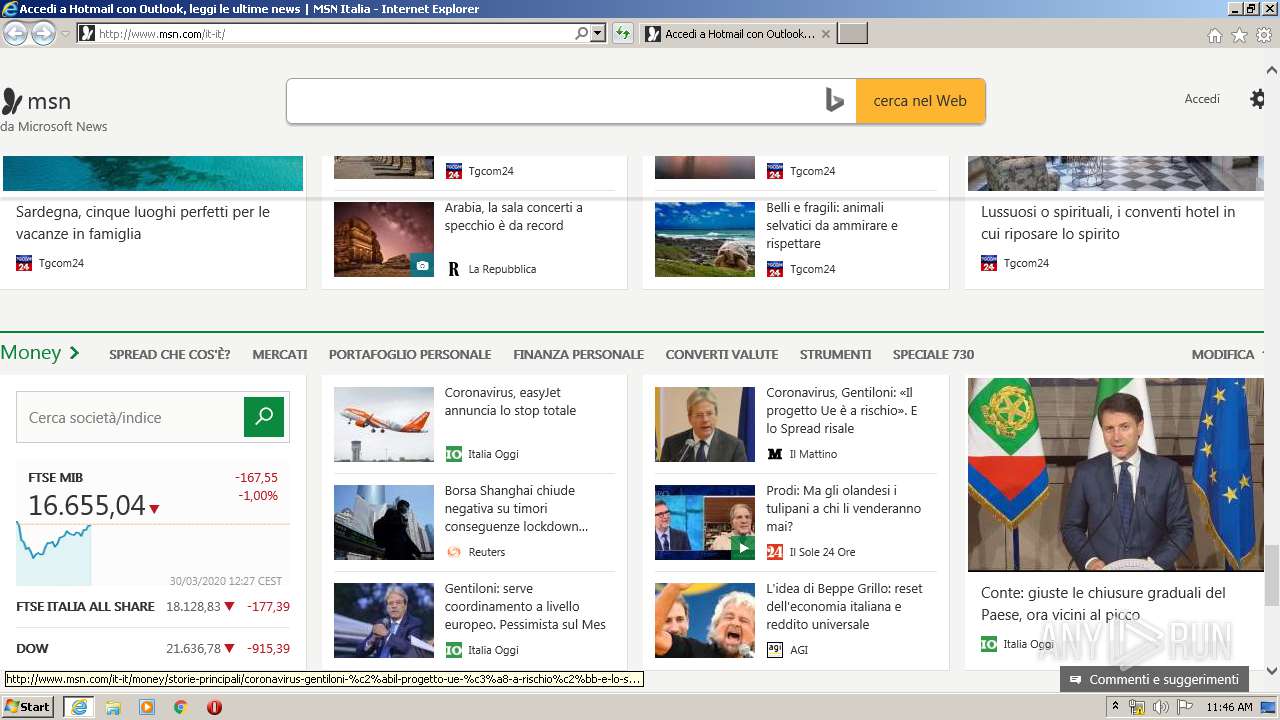This screenshot has width=1280, height=720.
Task: Click the volume speaker tray icon
Action: click(1160, 707)
